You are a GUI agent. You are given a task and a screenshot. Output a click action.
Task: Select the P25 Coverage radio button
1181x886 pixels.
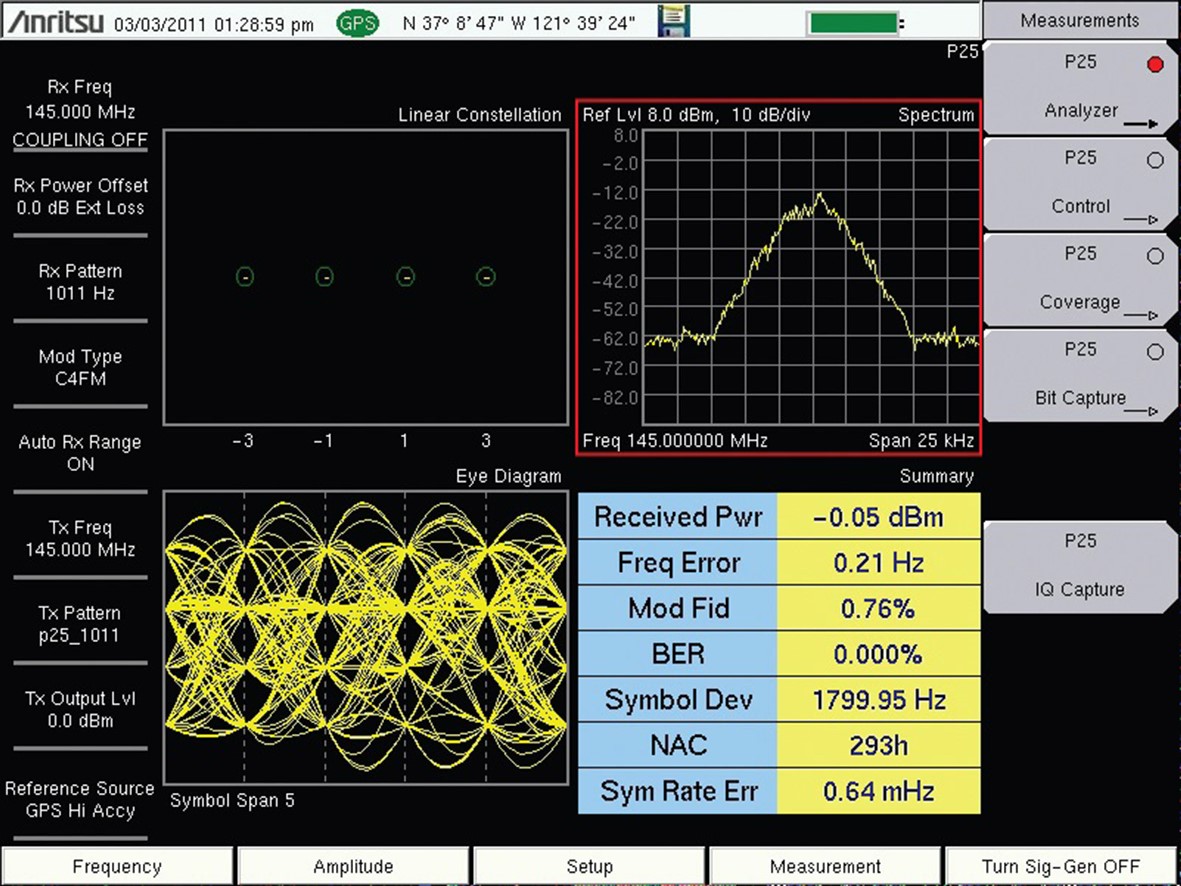pos(1156,256)
